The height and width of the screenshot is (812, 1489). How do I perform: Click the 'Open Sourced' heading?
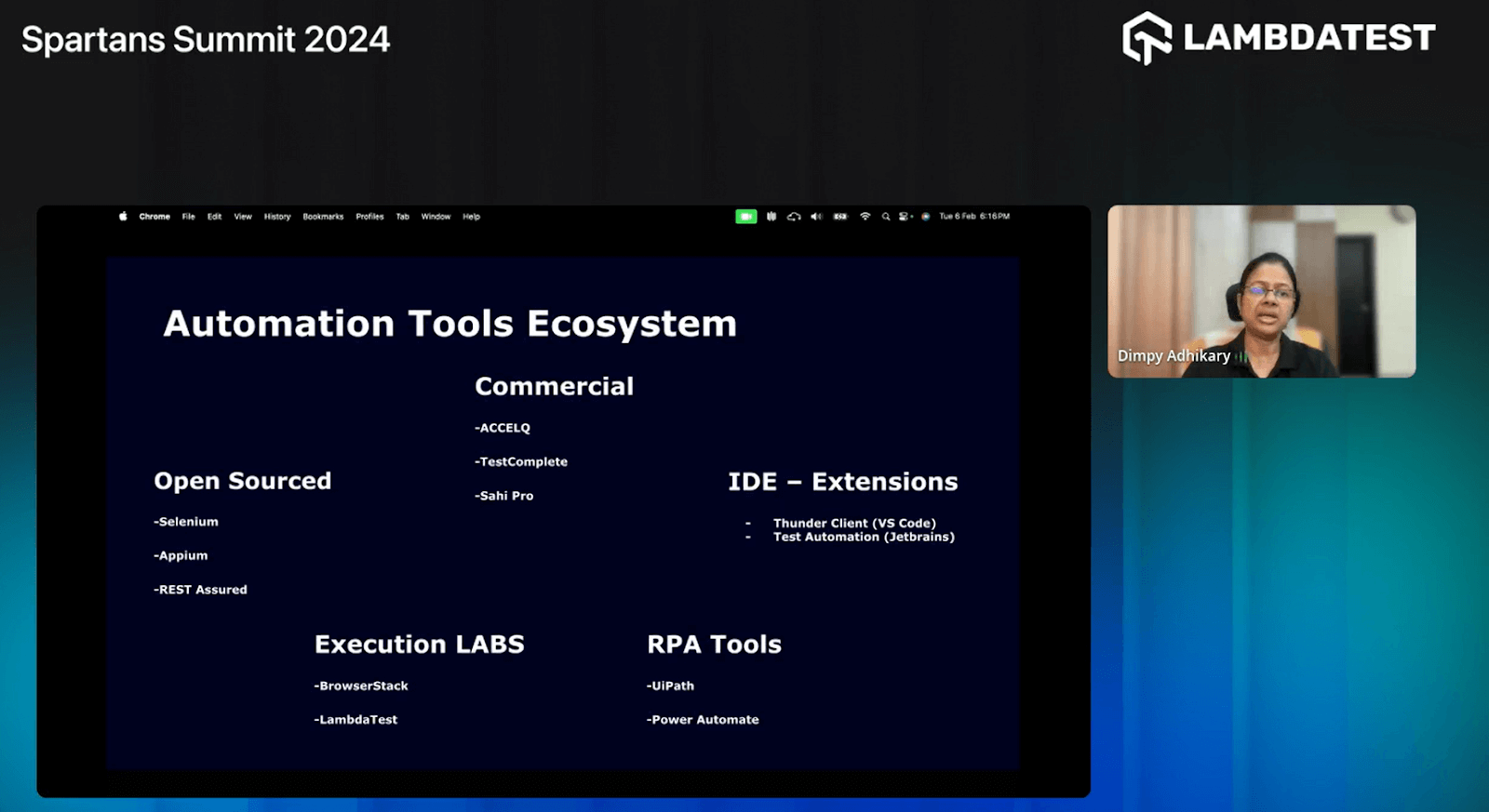pyautogui.click(x=243, y=481)
